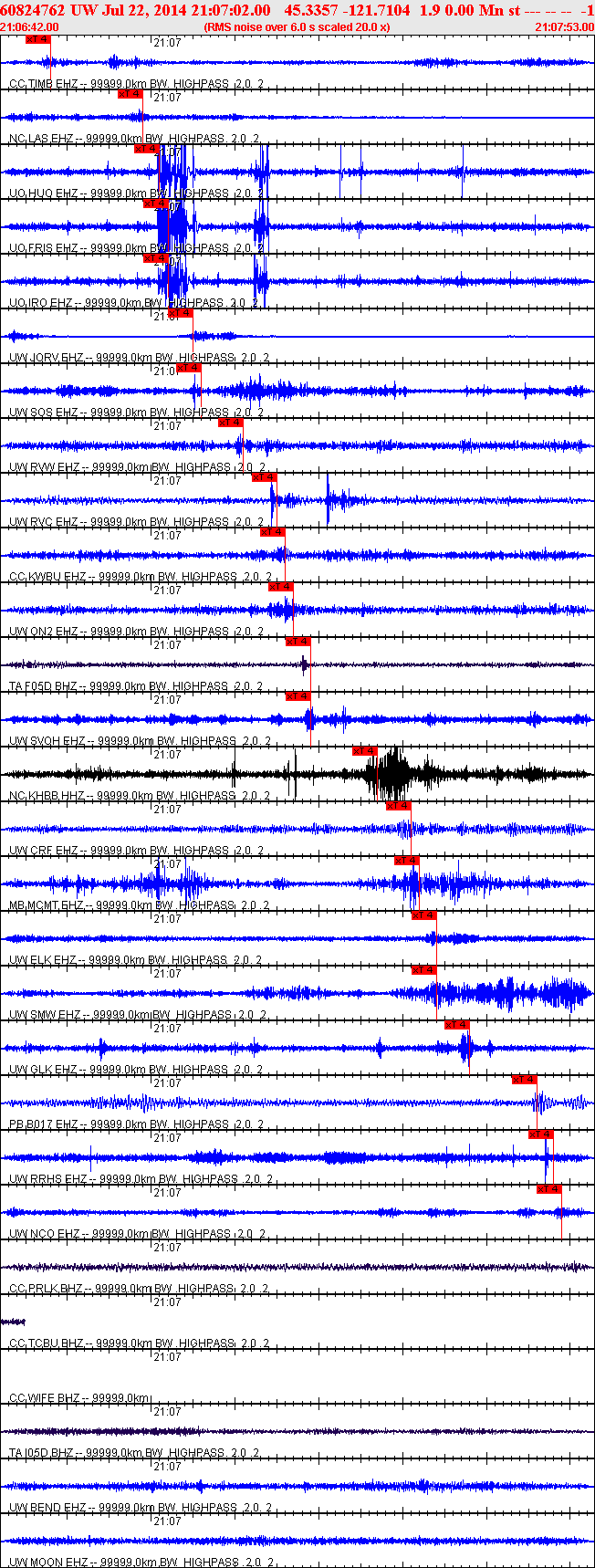Click the red pick flag on CC.KWBU trace
The width and height of the screenshot is (595, 1568).
(x=273, y=532)
